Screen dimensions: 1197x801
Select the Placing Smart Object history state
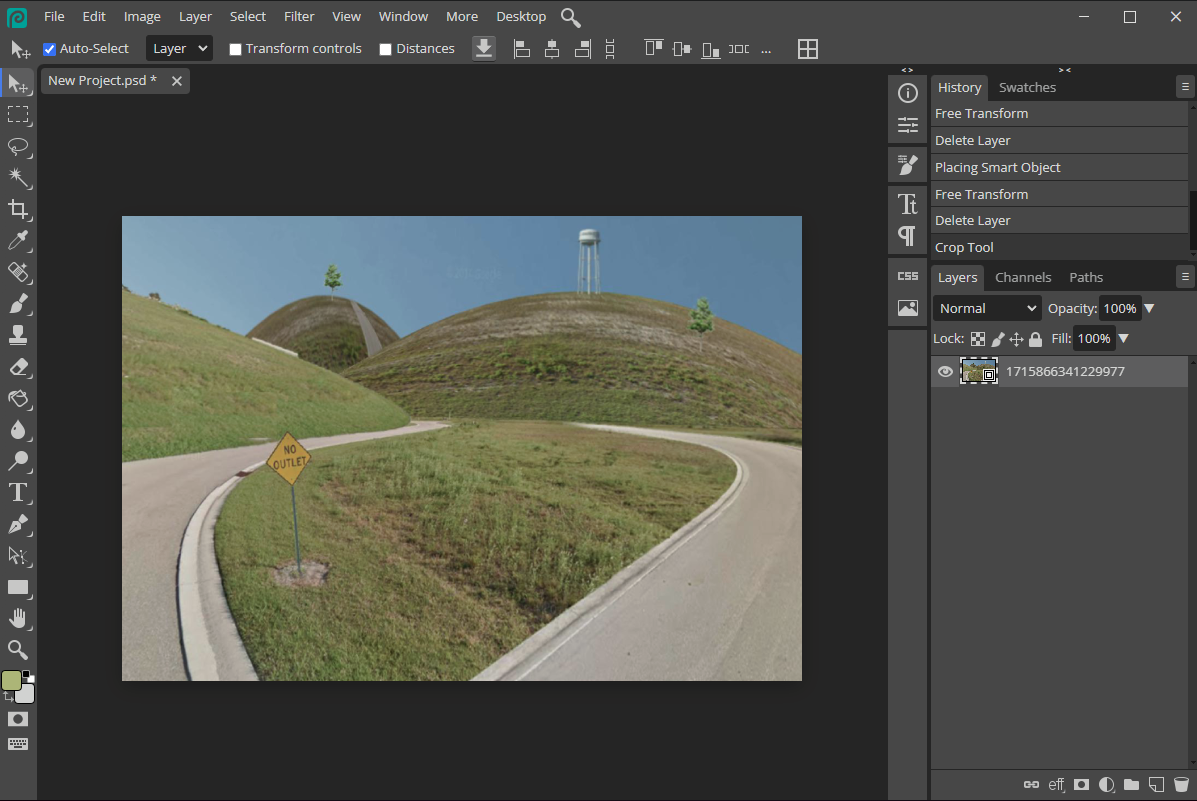(1060, 167)
